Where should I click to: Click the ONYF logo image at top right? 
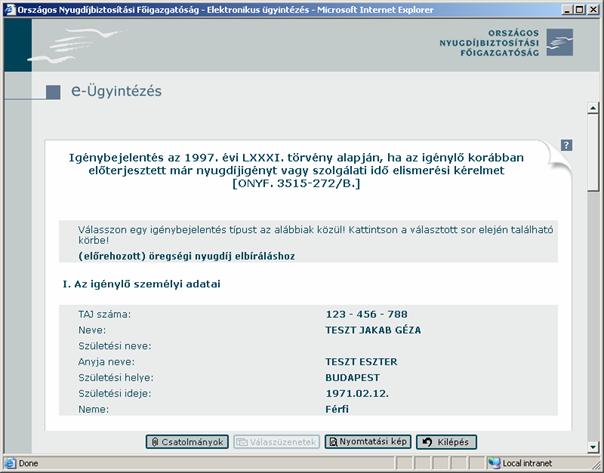pos(560,42)
